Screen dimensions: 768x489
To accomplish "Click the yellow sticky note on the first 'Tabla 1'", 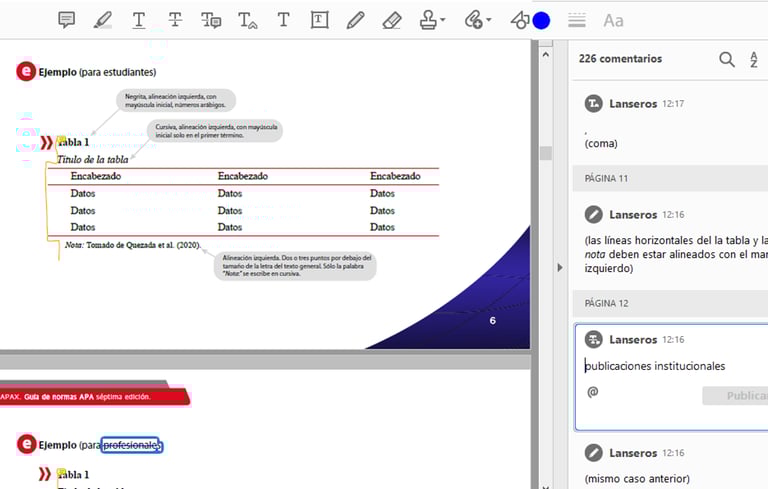I will (x=62, y=142).
